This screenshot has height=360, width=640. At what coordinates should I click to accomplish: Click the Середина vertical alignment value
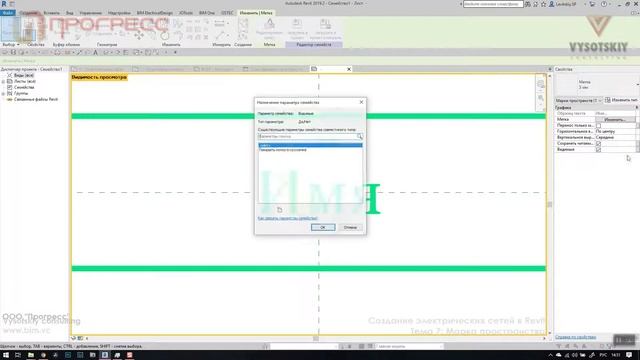(616, 138)
